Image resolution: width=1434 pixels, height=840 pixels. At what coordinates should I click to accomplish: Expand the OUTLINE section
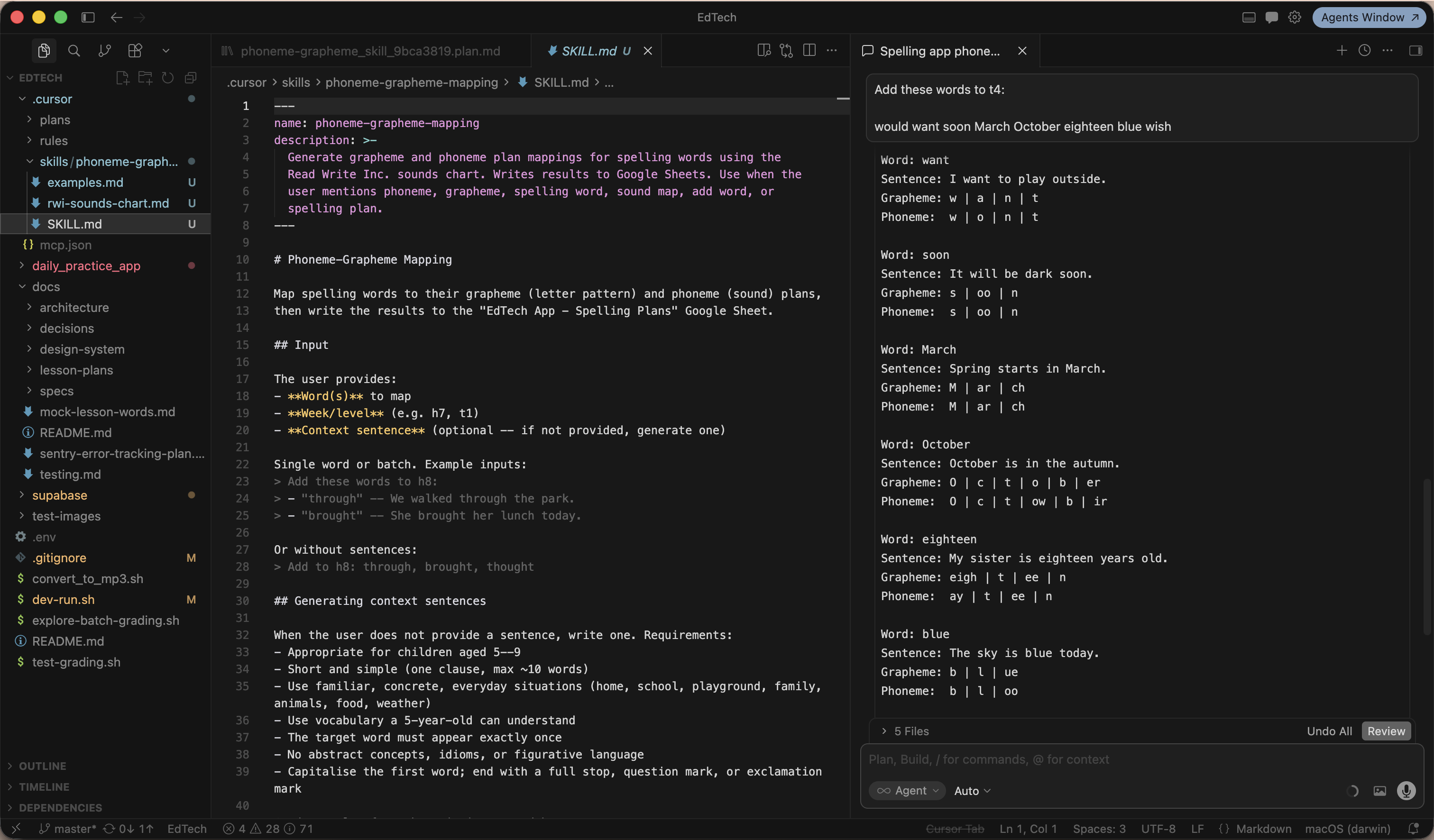[105, 766]
